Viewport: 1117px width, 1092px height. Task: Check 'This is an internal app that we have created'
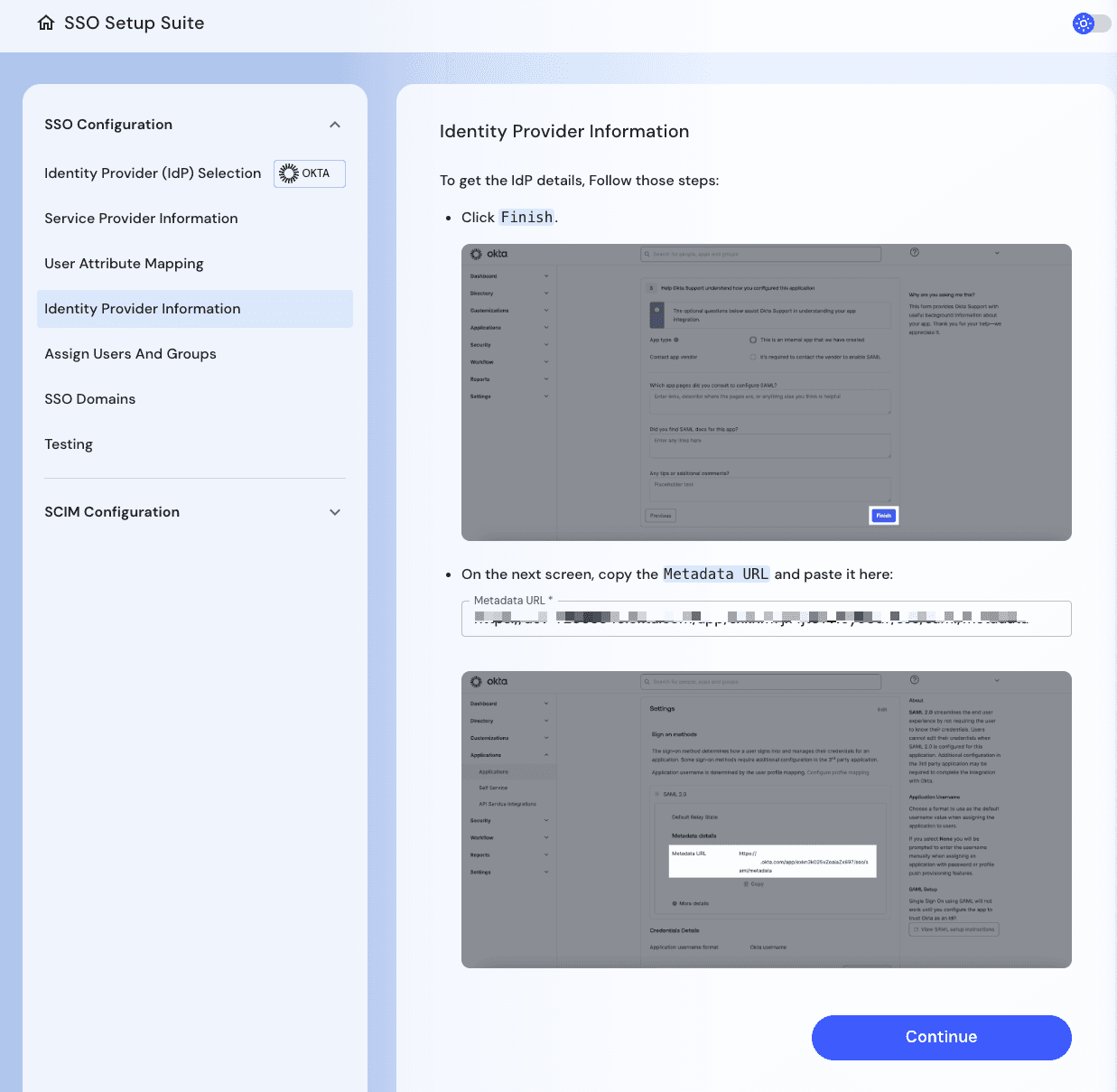753,340
